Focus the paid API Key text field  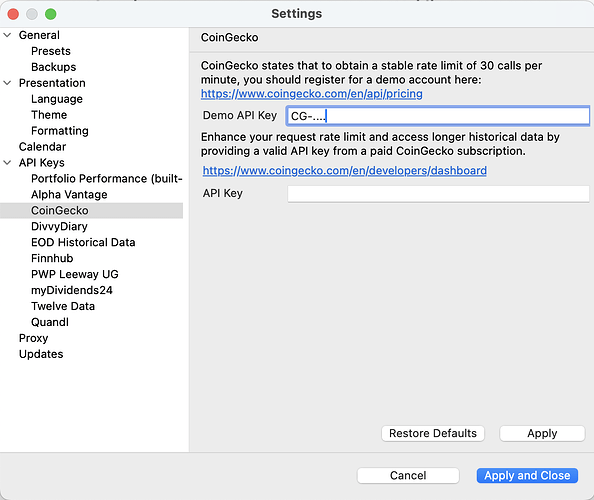(438, 194)
